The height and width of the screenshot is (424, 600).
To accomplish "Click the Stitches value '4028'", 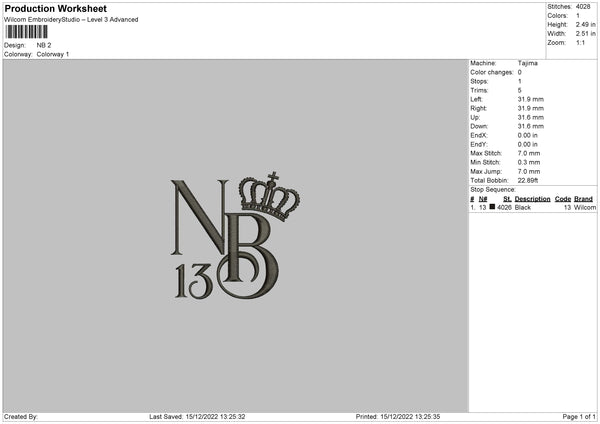I will click(583, 7).
